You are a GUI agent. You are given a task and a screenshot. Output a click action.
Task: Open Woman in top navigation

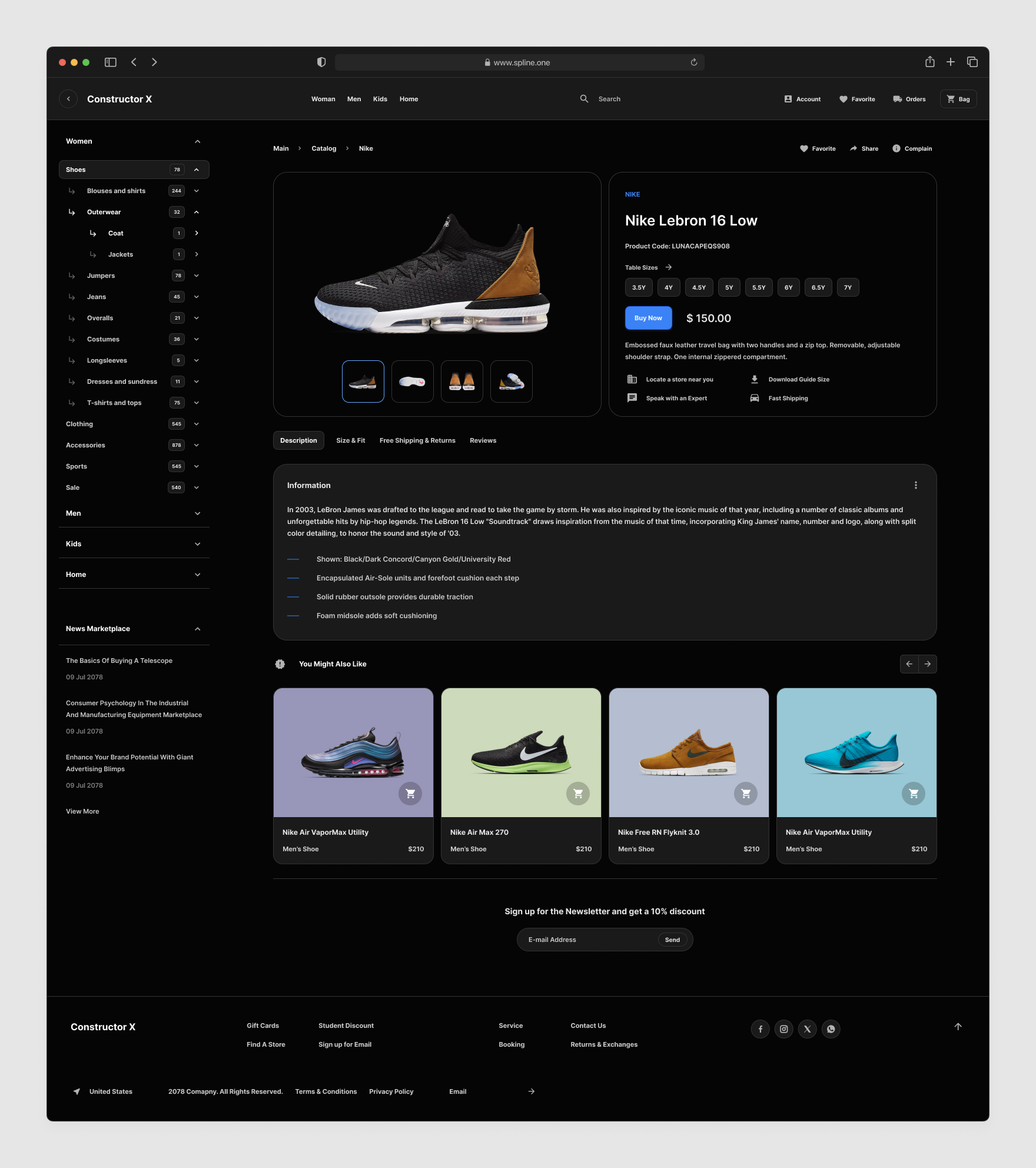[x=323, y=99]
